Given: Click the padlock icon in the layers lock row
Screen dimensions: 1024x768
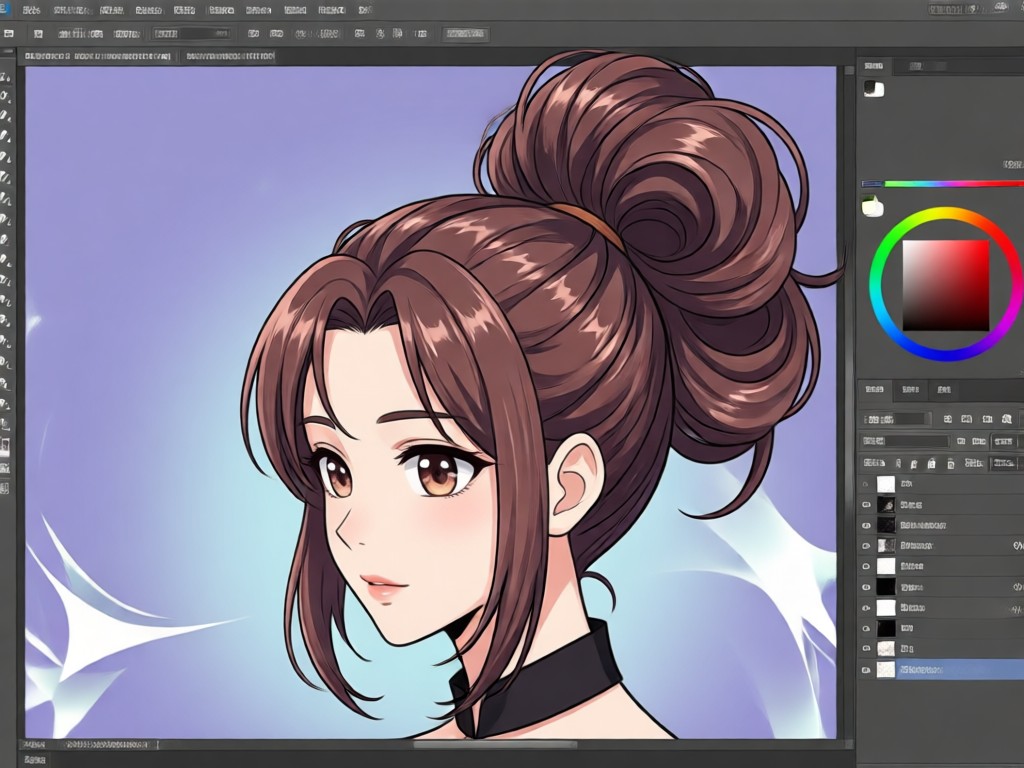Looking at the screenshot, I should [932, 464].
